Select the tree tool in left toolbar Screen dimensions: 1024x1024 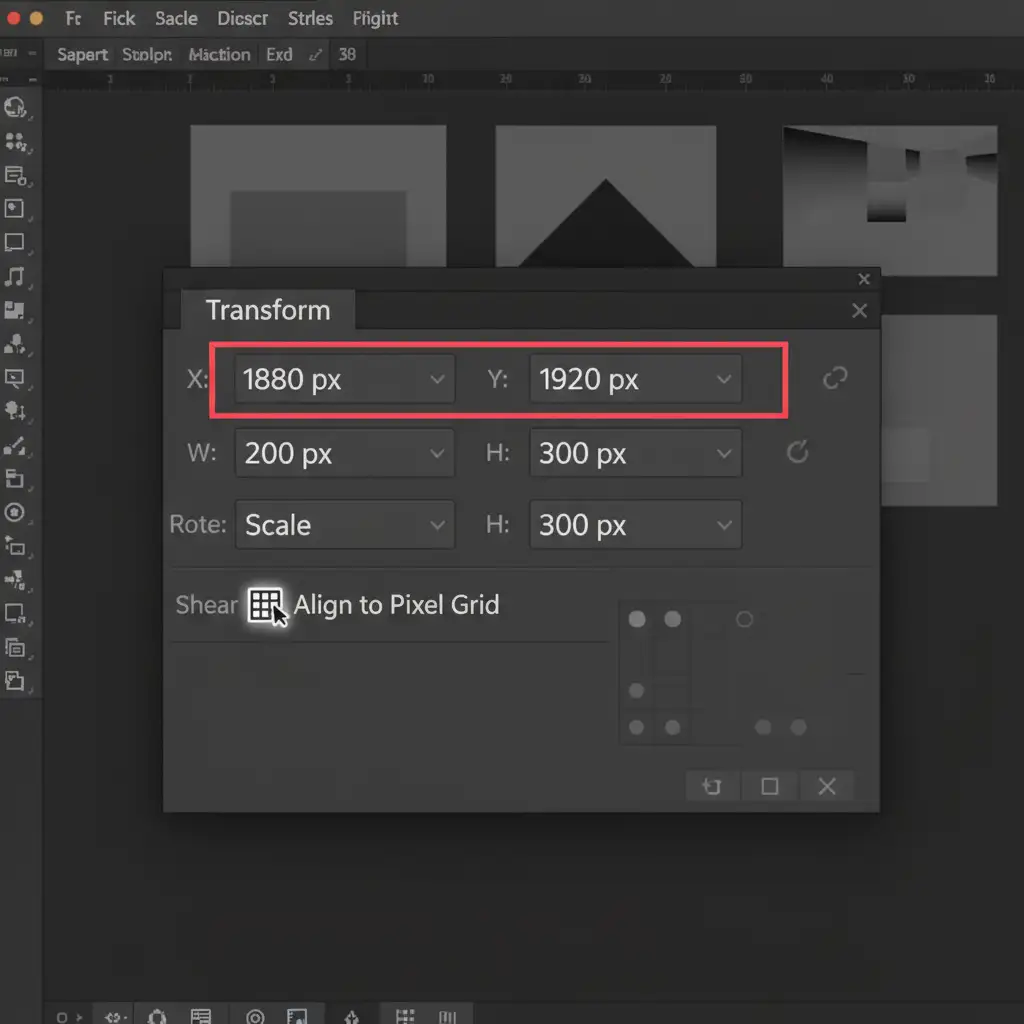pyautogui.click(x=14, y=410)
